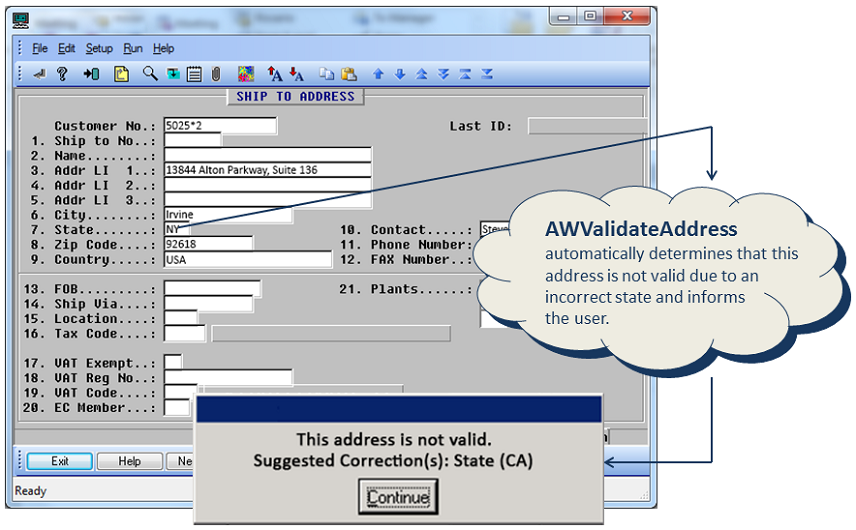This screenshot has height=530, width=856.
Task: Click the 'This address is not valid.' message
Action: coord(394,439)
